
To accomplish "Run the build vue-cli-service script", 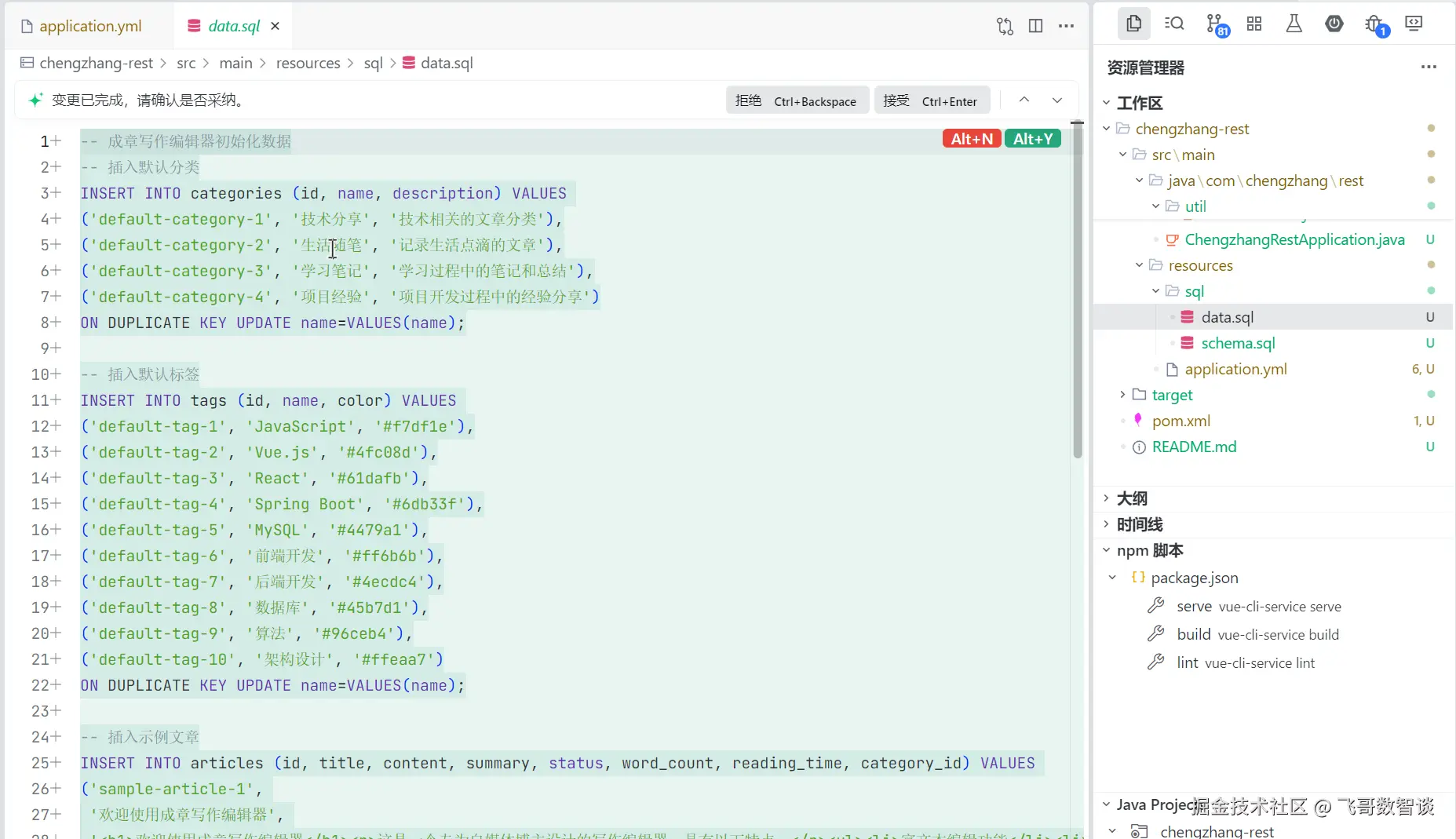I will [x=1257, y=634].
